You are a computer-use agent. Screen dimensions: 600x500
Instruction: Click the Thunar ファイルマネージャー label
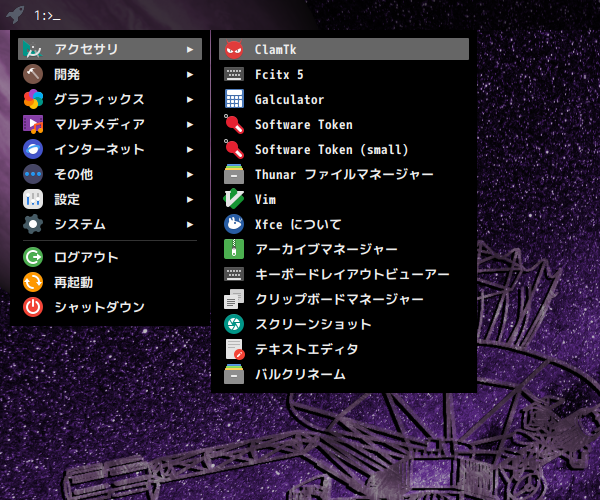(x=344, y=174)
